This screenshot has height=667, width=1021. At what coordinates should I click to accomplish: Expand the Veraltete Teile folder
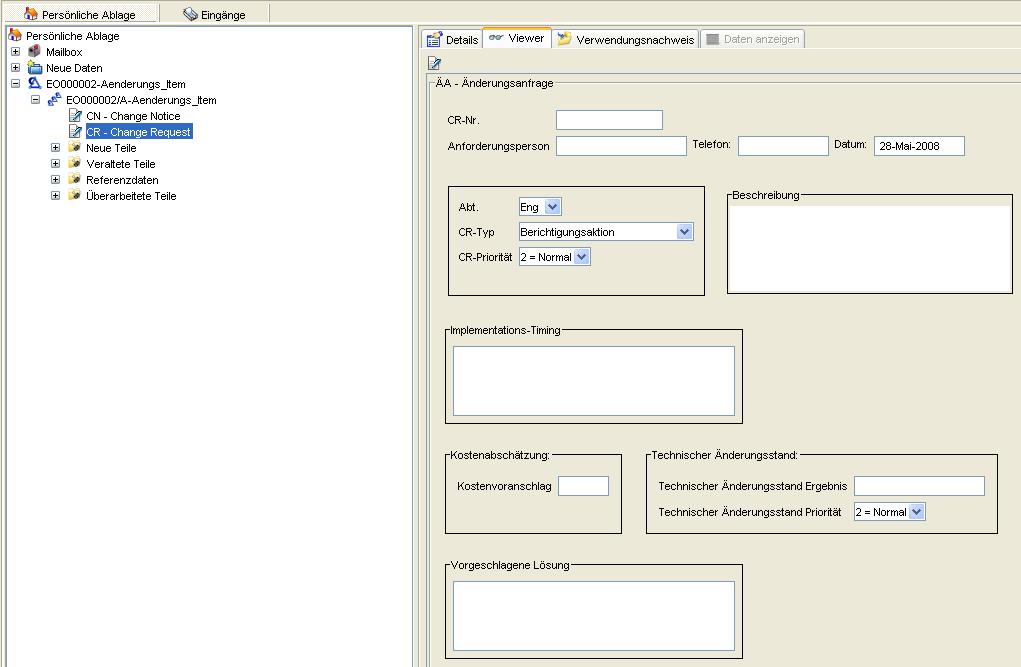point(55,163)
